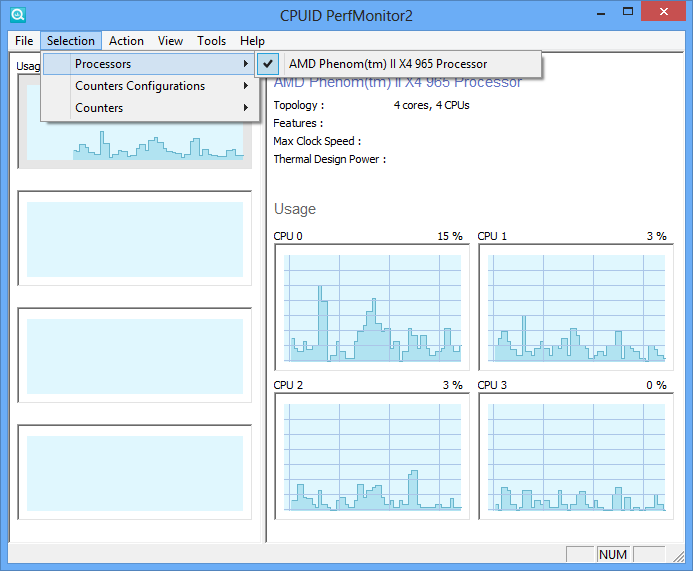Screen dimensions: 693x571
Task: Click the 'CPU 1' label
Action: (x=492, y=236)
